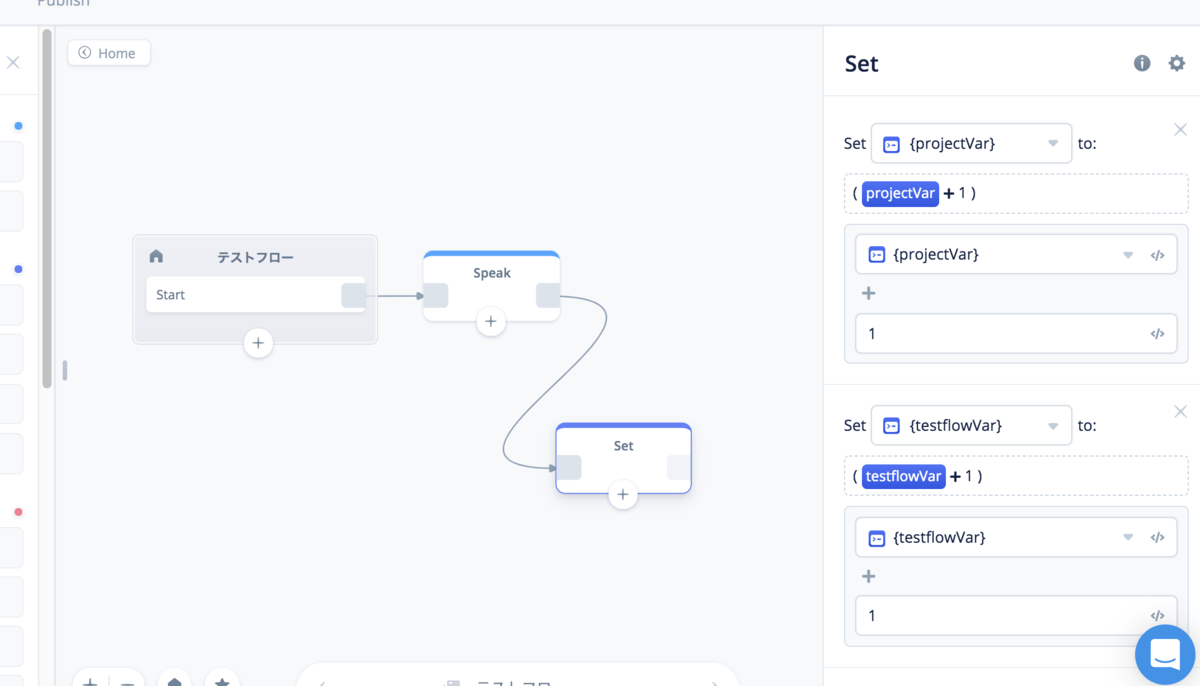Open the Set {projectVar} variable dropdown
This screenshot has width=1200, height=686.
pyautogui.click(x=972, y=143)
